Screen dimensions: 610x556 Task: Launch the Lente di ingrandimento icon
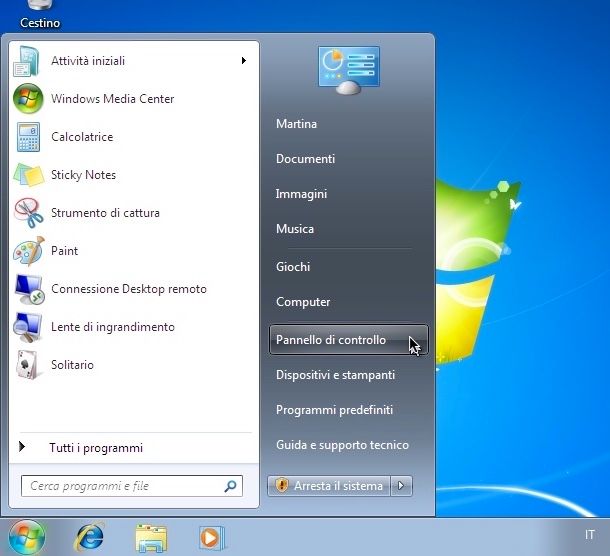[x=27, y=327]
